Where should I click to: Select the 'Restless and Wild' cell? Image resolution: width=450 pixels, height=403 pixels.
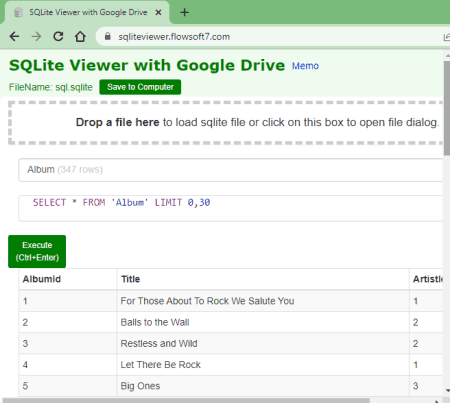tap(263, 344)
